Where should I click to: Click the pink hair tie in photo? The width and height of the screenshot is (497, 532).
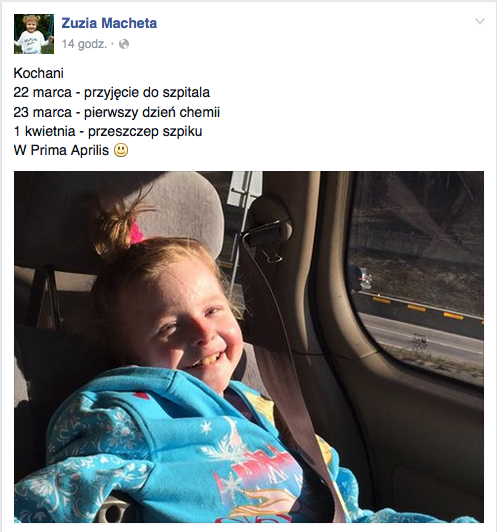tap(137, 233)
